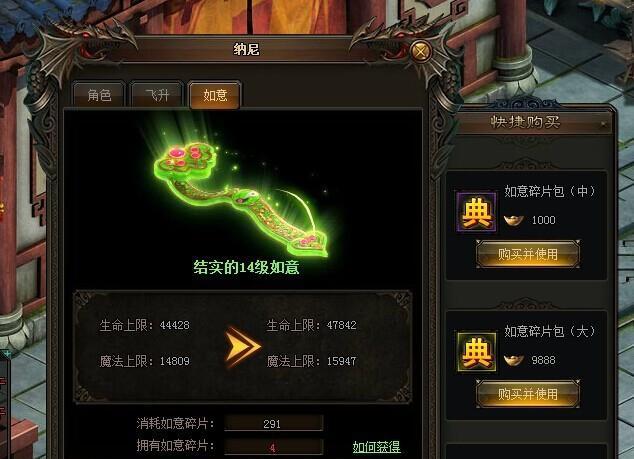Click the 拥有如意碎片 value field
Viewport: 634px width, 459px height.
273,447
